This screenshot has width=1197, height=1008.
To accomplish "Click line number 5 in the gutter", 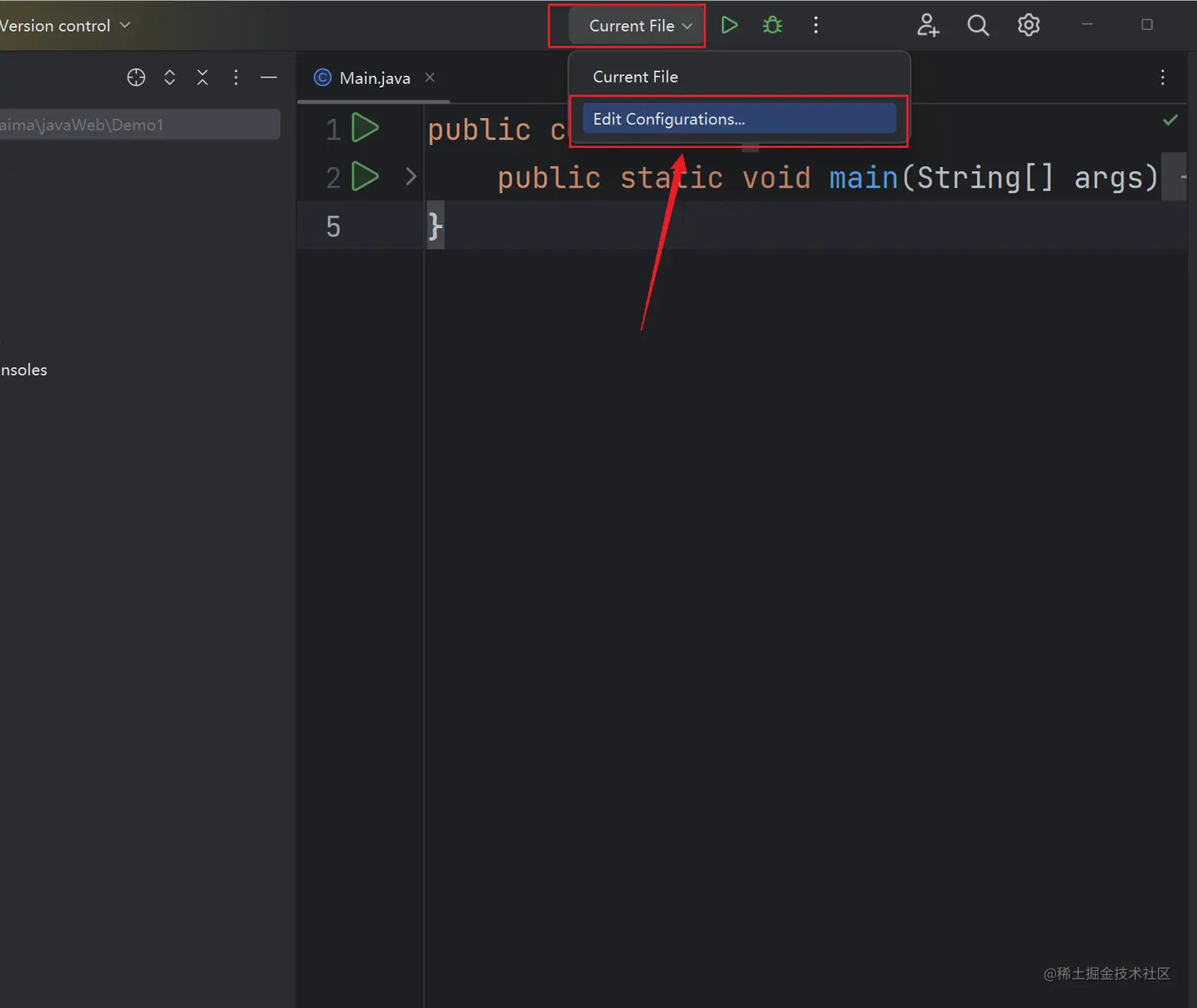I will click(333, 226).
